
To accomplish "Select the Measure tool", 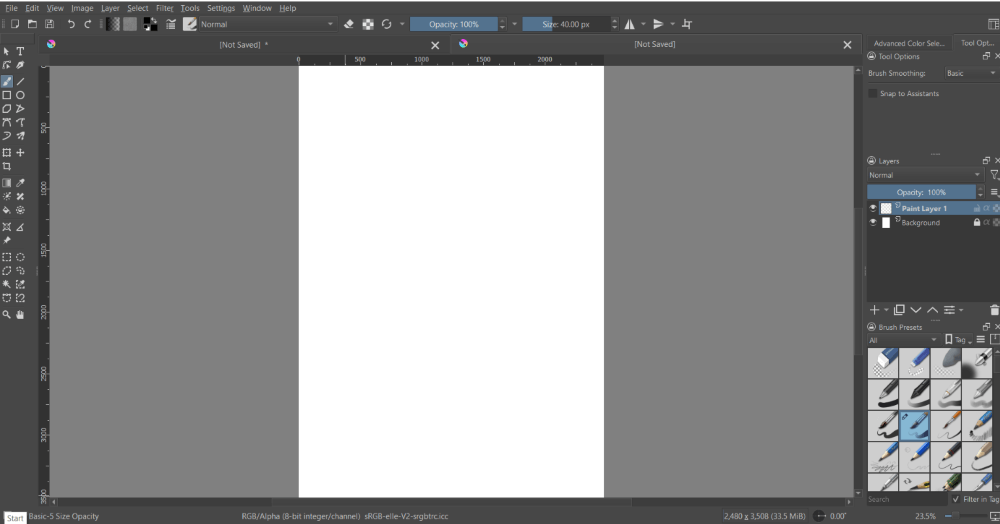I will 20,227.
